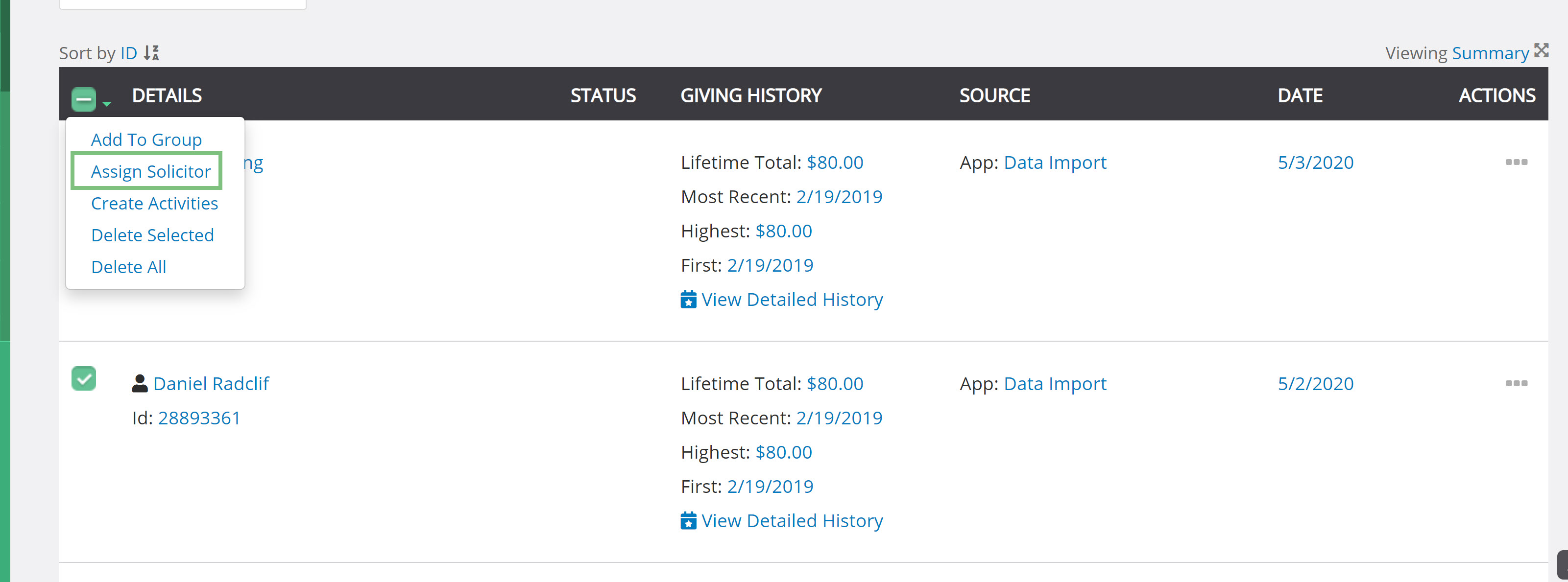Click Lifetime Total $80.00 in first row
Viewport: 1568px width, 582px height.
click(x=835, y=163)
